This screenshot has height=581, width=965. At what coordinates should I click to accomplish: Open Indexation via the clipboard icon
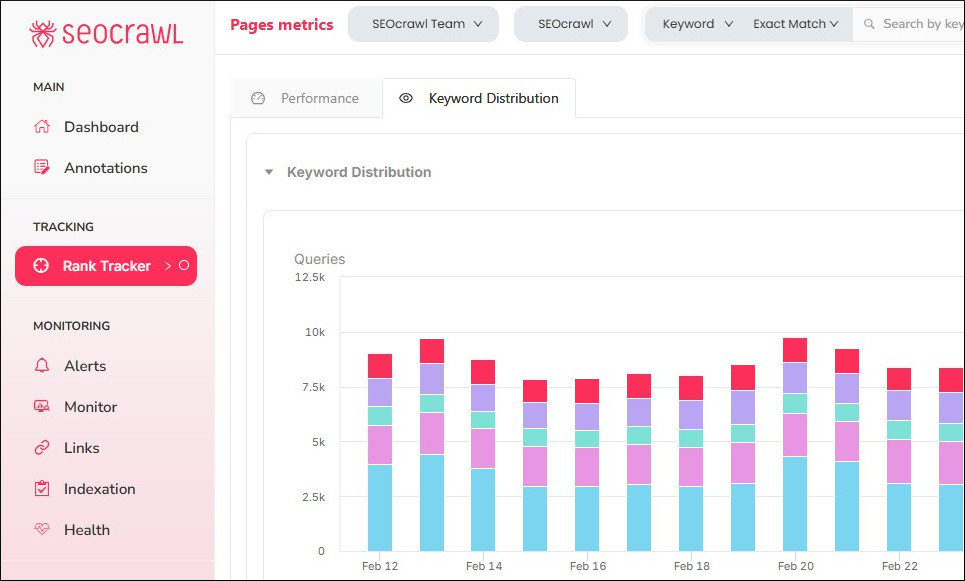[x=41, y=489]
